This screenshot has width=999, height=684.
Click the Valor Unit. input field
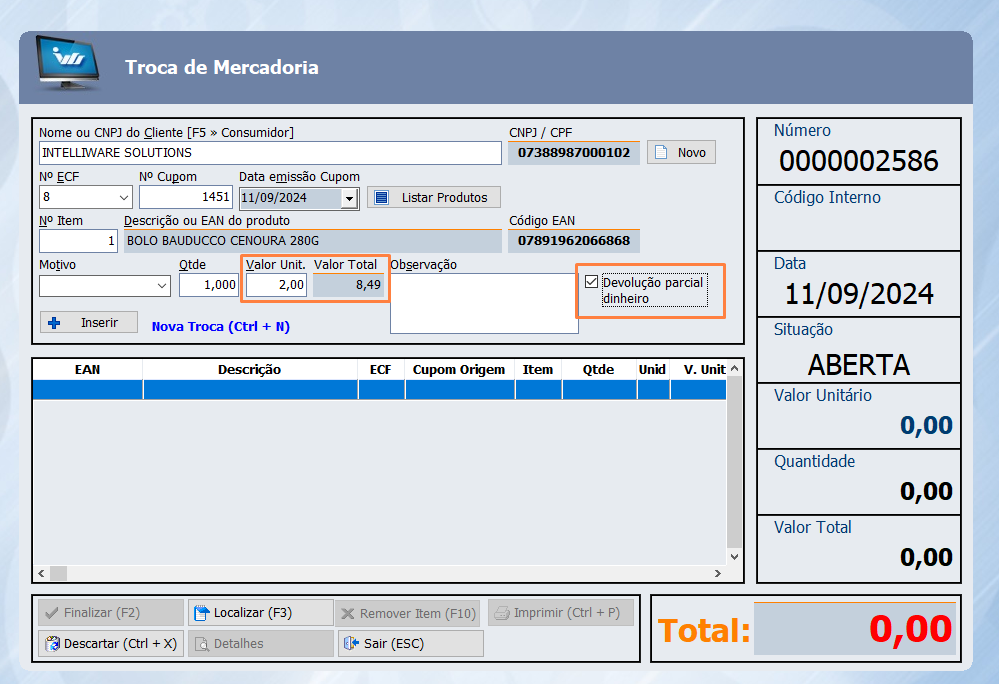point(276,285)
